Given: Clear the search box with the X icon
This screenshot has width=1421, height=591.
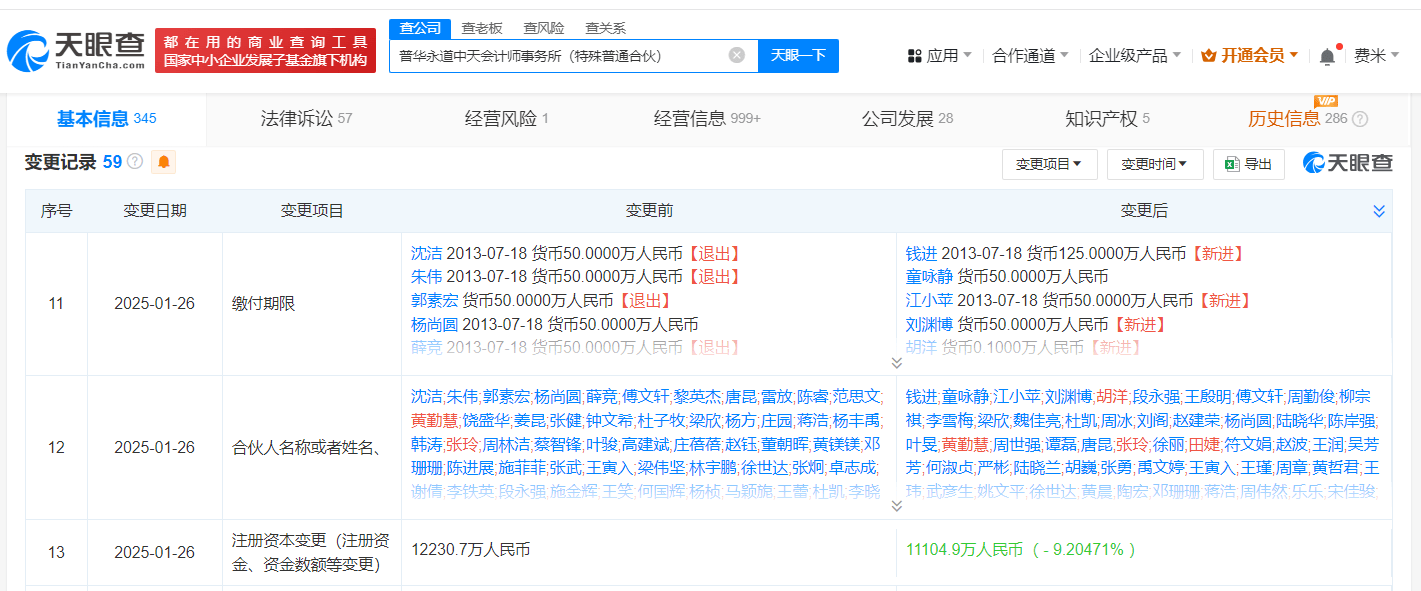Looking at the screenshot, I should tap(737, 56).
